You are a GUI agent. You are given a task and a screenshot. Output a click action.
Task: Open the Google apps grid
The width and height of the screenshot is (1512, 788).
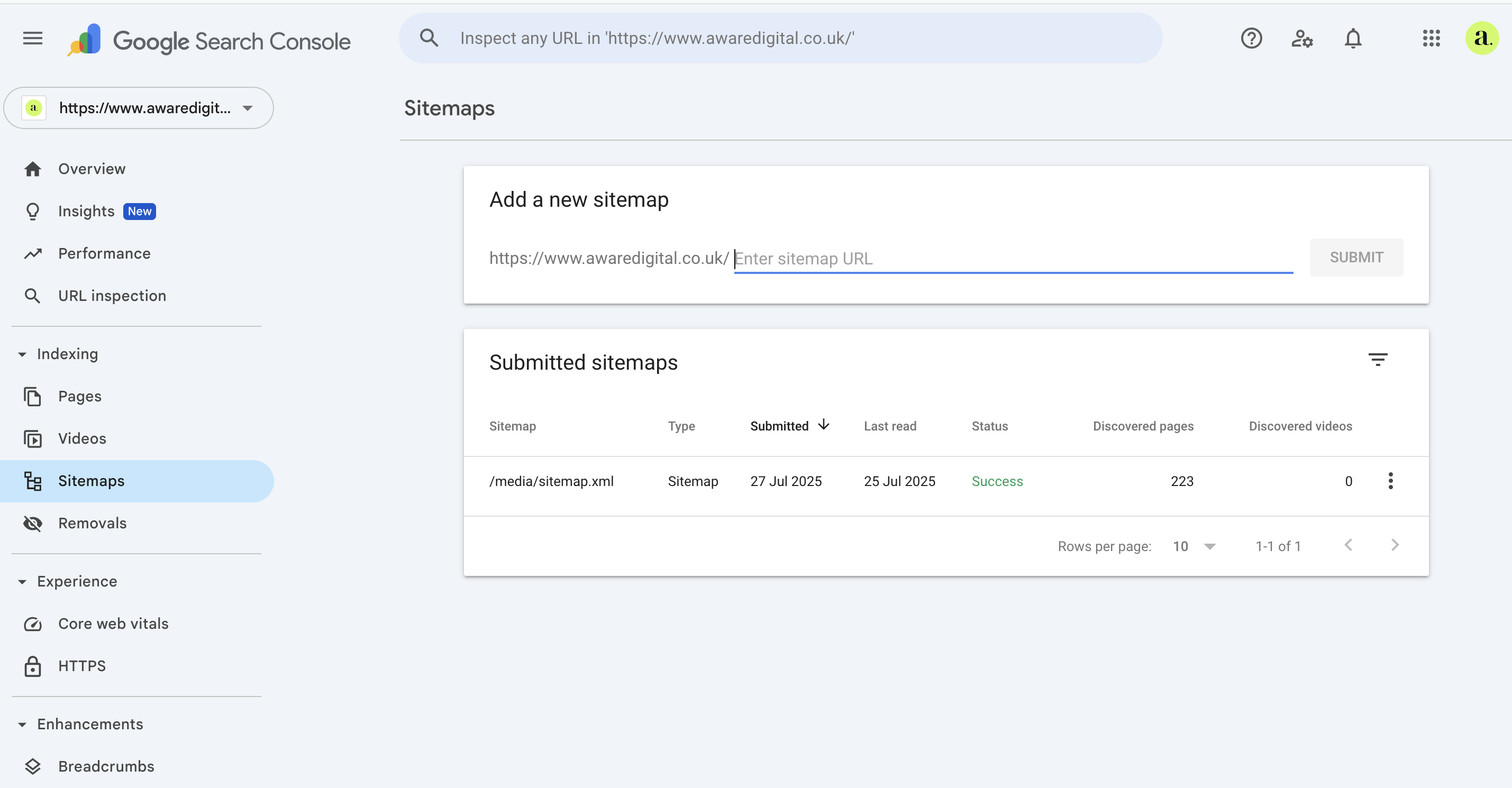pyautogui.click(x=1431, y=38)
